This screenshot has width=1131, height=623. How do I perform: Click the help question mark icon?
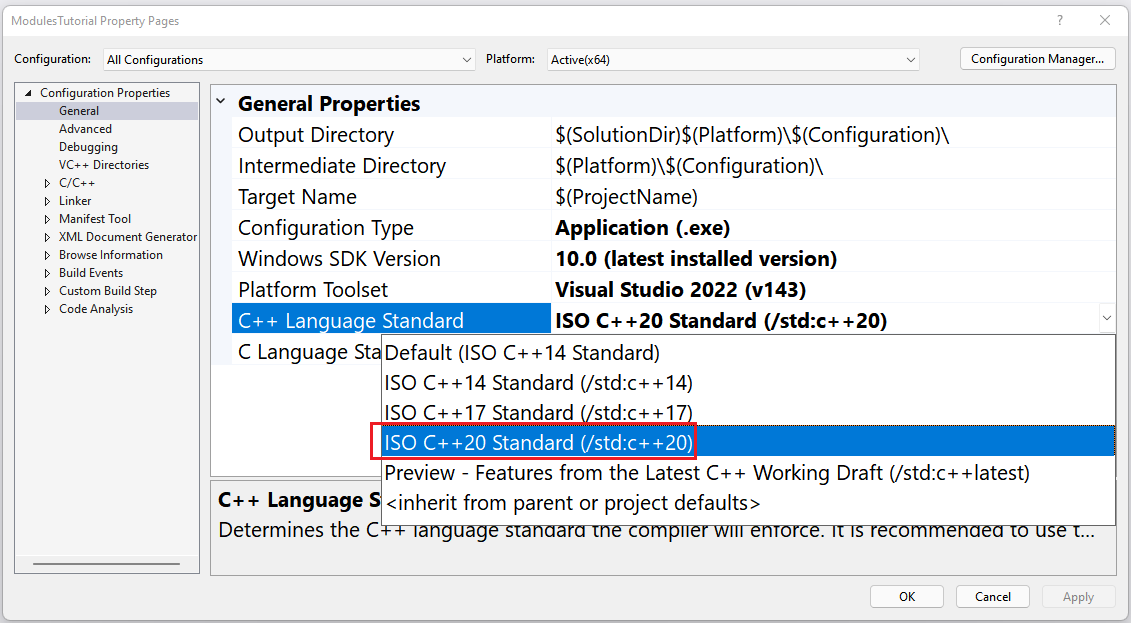click(x=1059, y=20)
